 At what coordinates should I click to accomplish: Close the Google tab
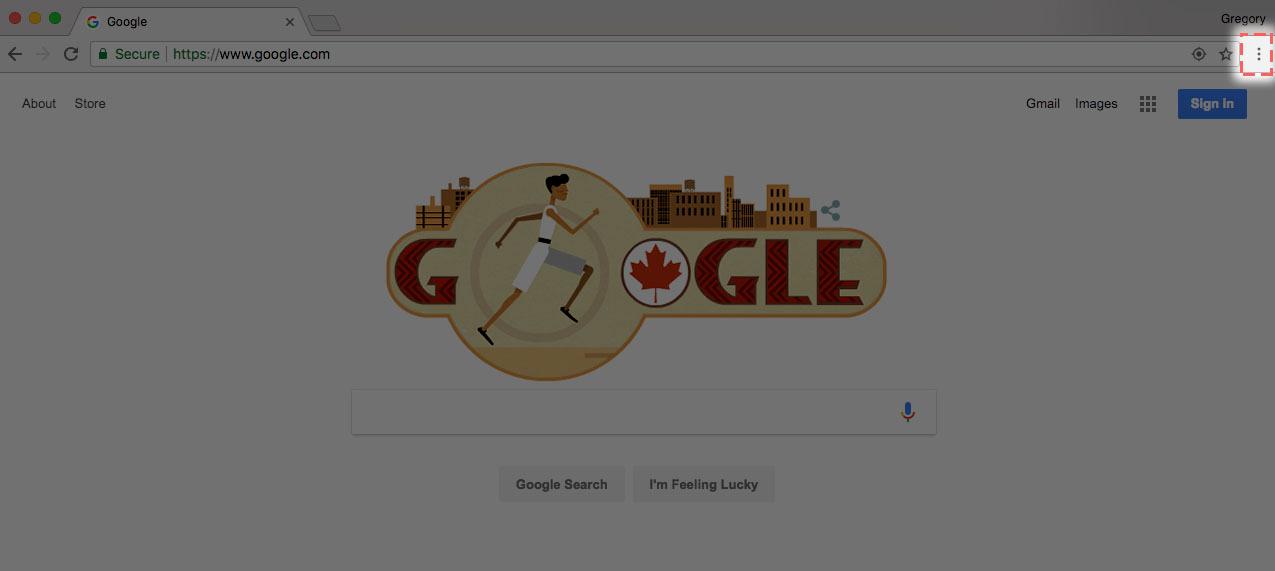pos(290,21)
